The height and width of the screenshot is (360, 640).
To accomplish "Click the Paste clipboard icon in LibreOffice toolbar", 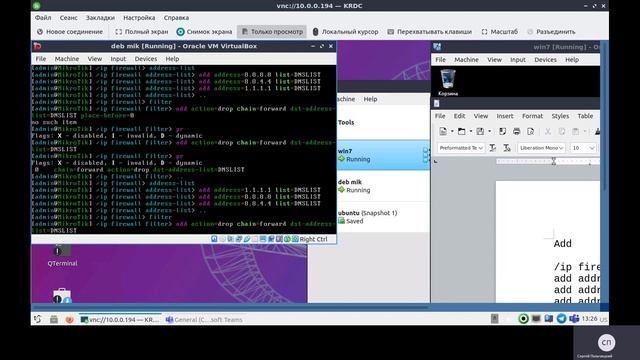I will [x=576, y=131].
